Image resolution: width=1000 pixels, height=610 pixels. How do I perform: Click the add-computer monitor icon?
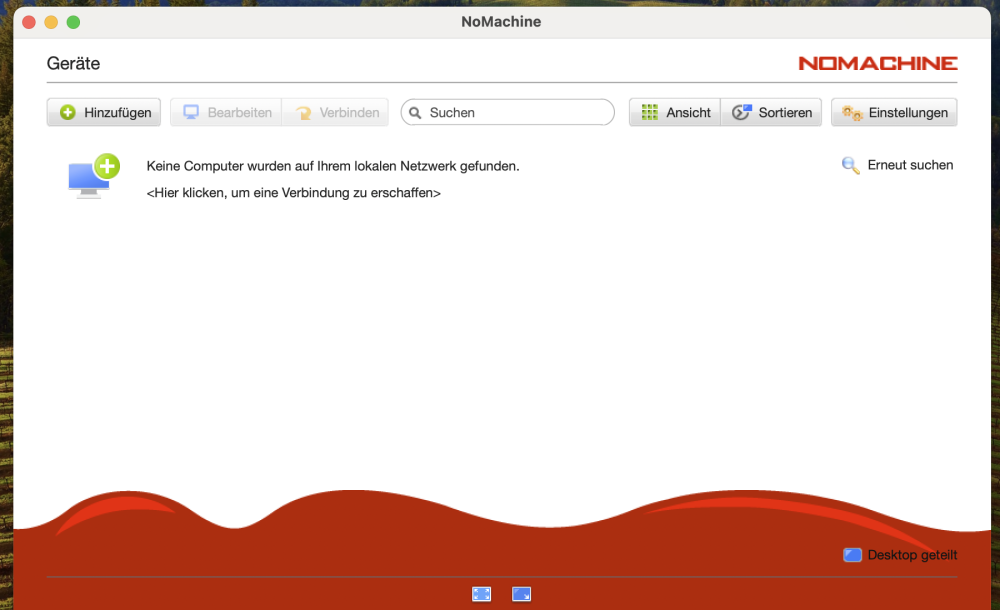pyautogui.click(x=93, y=176)
